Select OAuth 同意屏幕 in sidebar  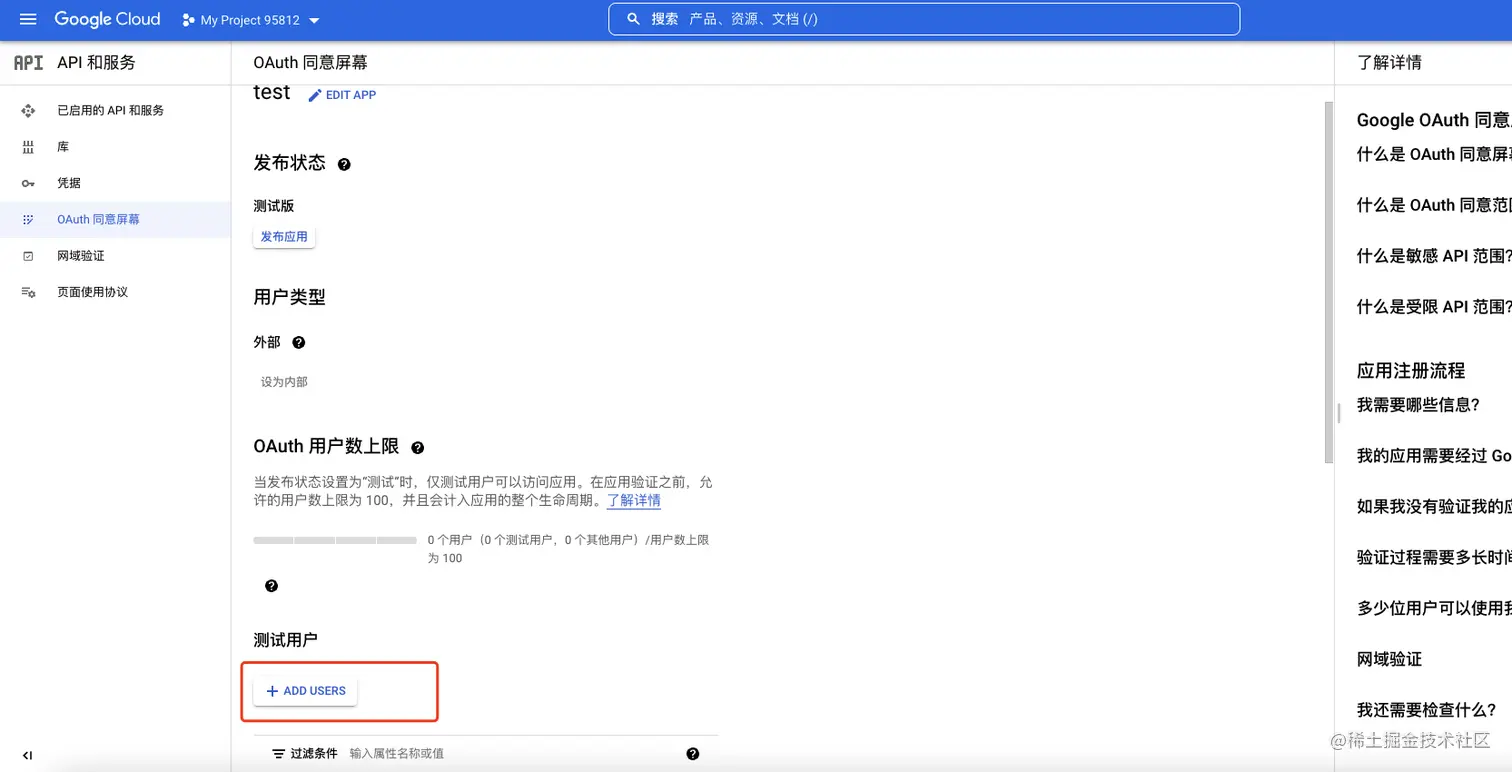click(x=115, y=219)
